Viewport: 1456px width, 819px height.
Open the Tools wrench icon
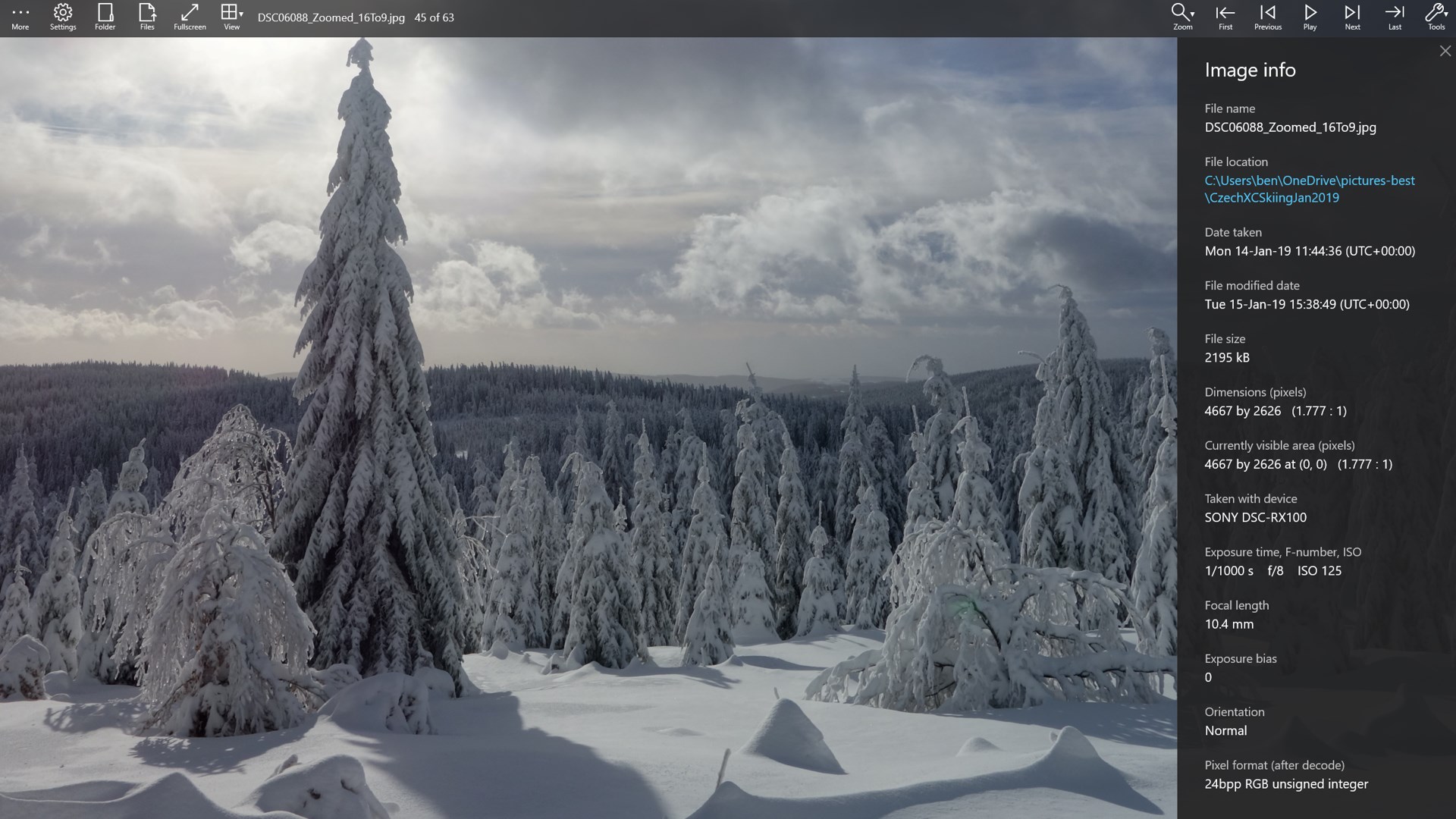(1435, 13)
